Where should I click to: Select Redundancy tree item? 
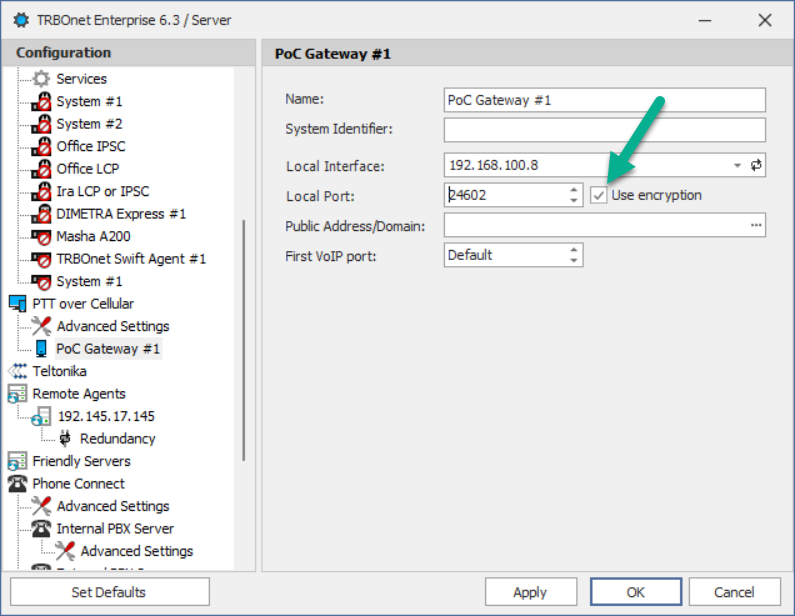[x=118, y=439]
